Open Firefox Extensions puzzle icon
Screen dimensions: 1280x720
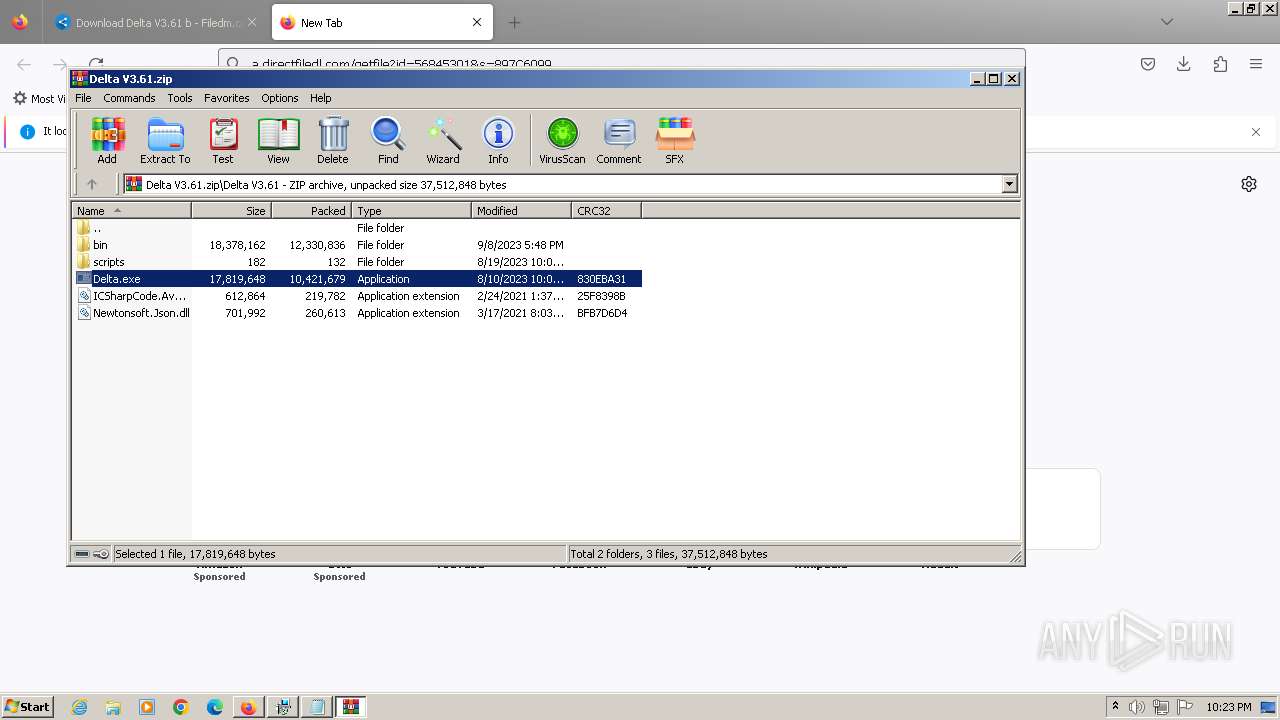(1220, 64)
